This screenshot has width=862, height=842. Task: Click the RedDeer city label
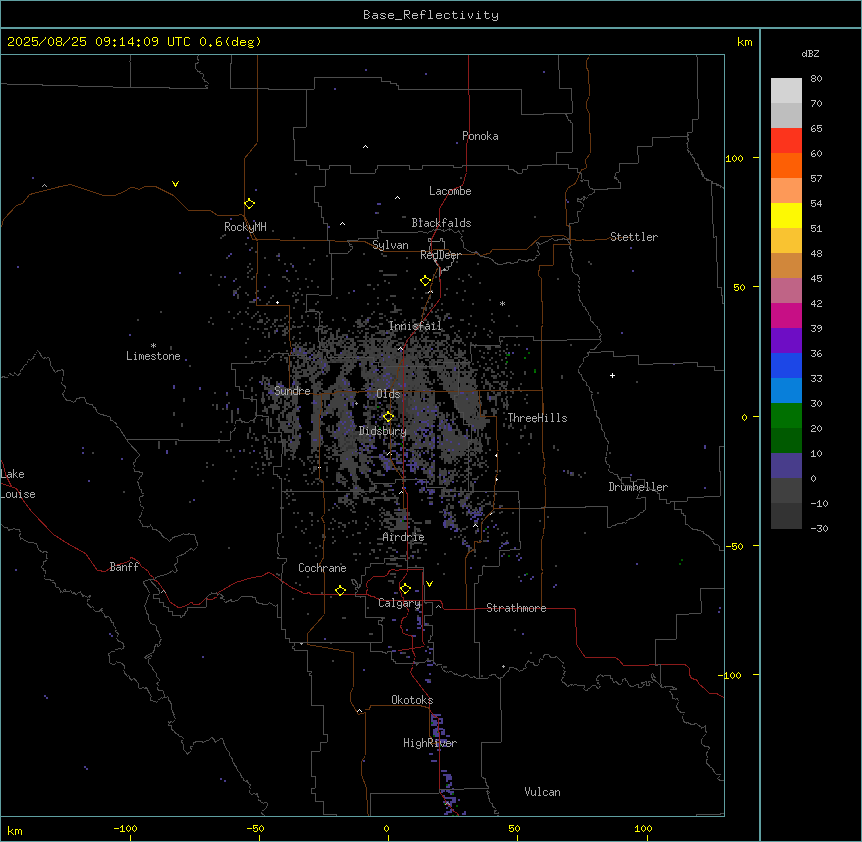[440, 255]
